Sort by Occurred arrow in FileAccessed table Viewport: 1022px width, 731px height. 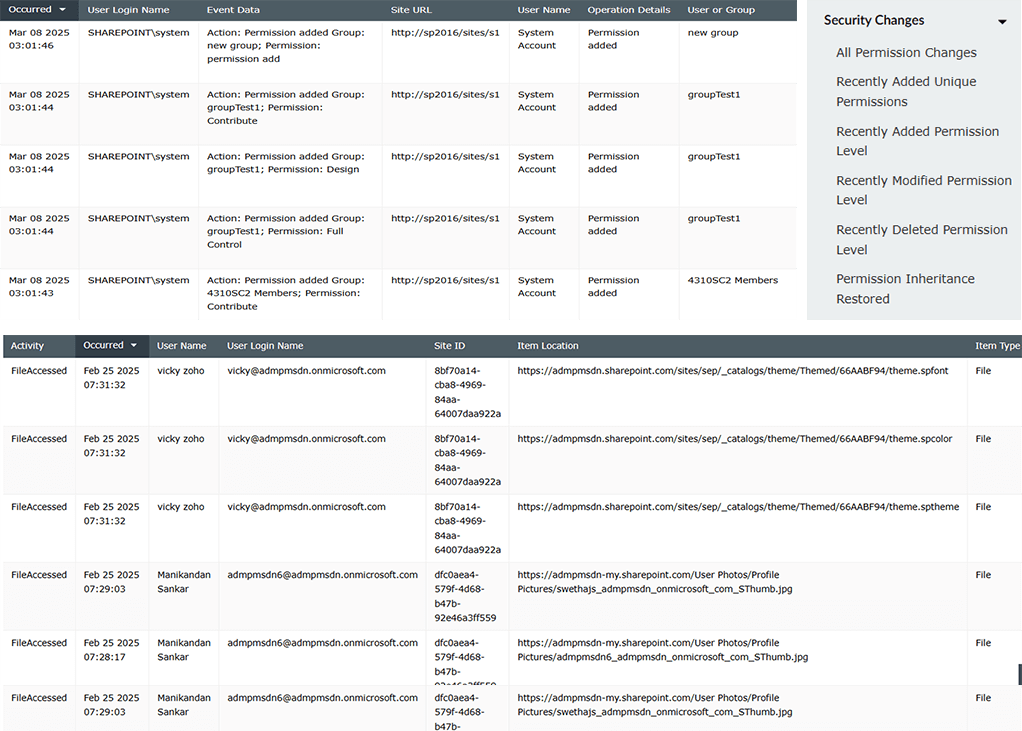tap(134, 345)
